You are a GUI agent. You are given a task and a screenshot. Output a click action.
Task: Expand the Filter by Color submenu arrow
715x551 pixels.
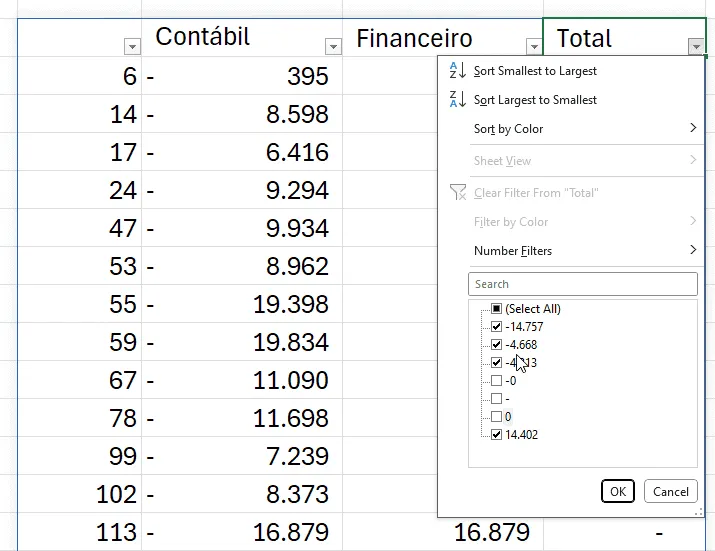[x=693, y=221]
